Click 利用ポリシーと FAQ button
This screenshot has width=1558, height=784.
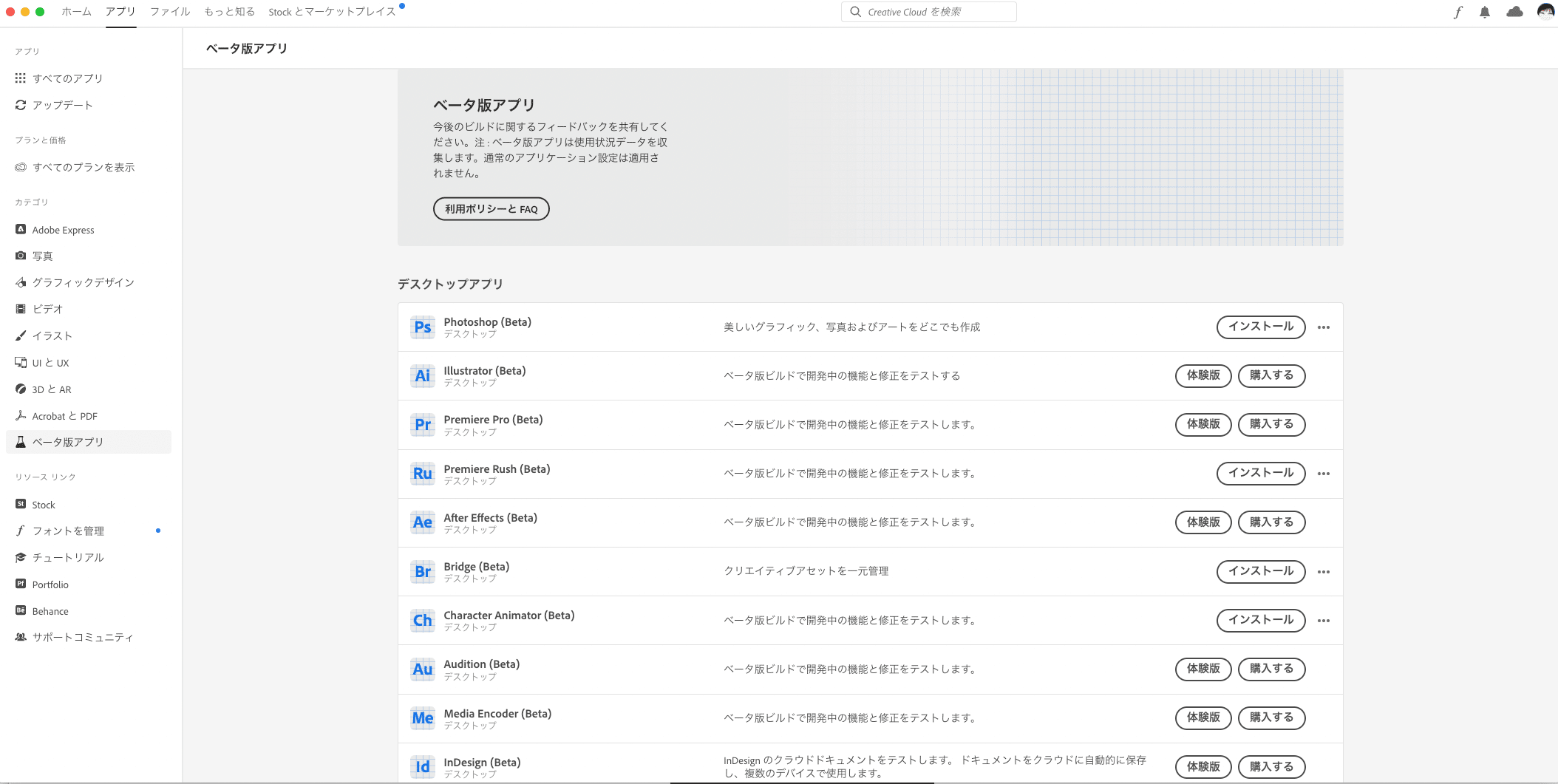tap(491, 209)
